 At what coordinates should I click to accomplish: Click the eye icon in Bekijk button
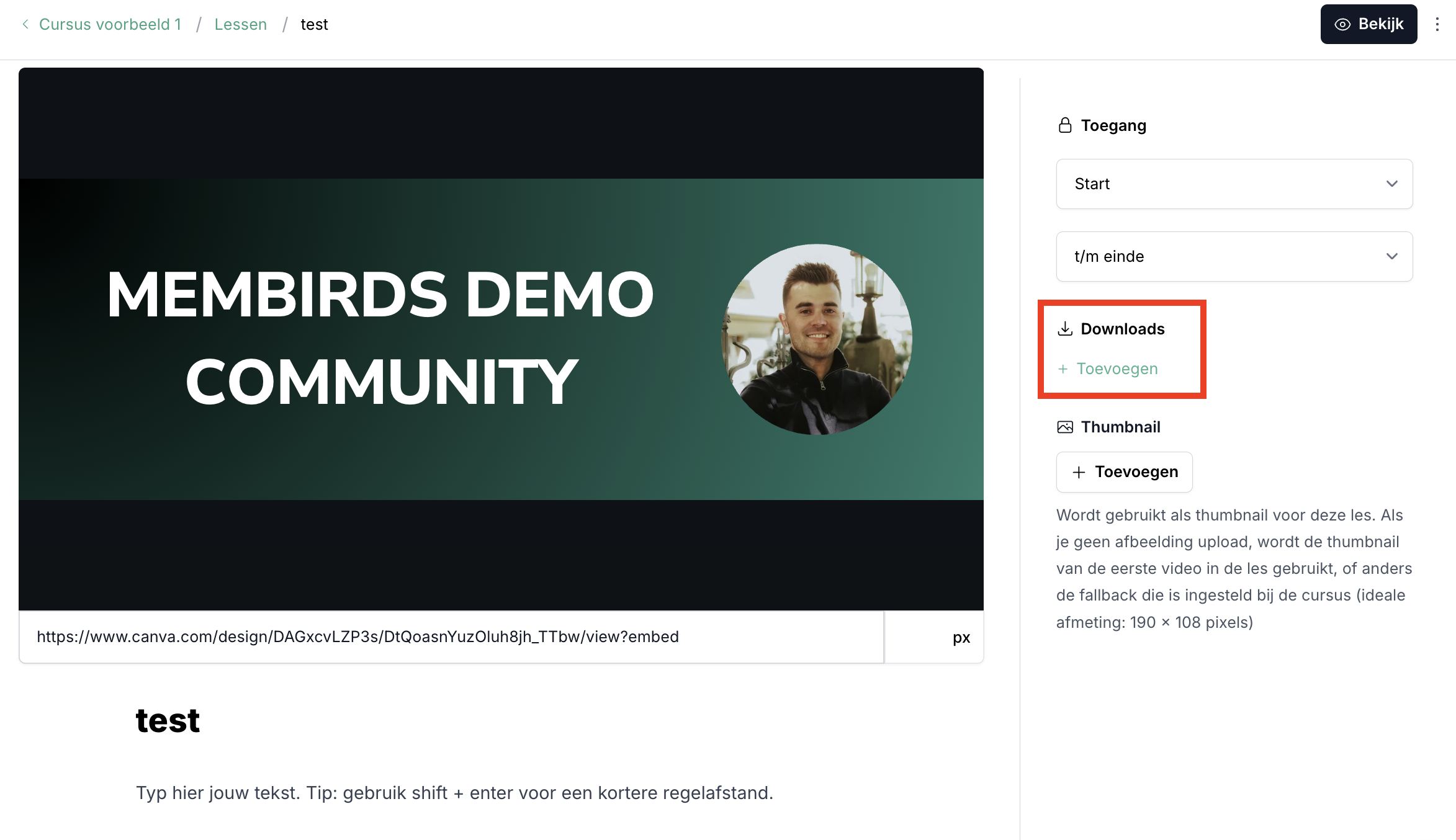coord(1342,24)
